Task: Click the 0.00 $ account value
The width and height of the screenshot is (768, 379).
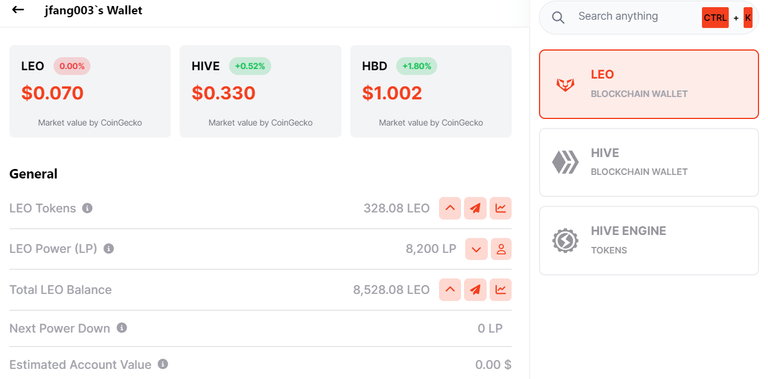Action: coord(493,365)
